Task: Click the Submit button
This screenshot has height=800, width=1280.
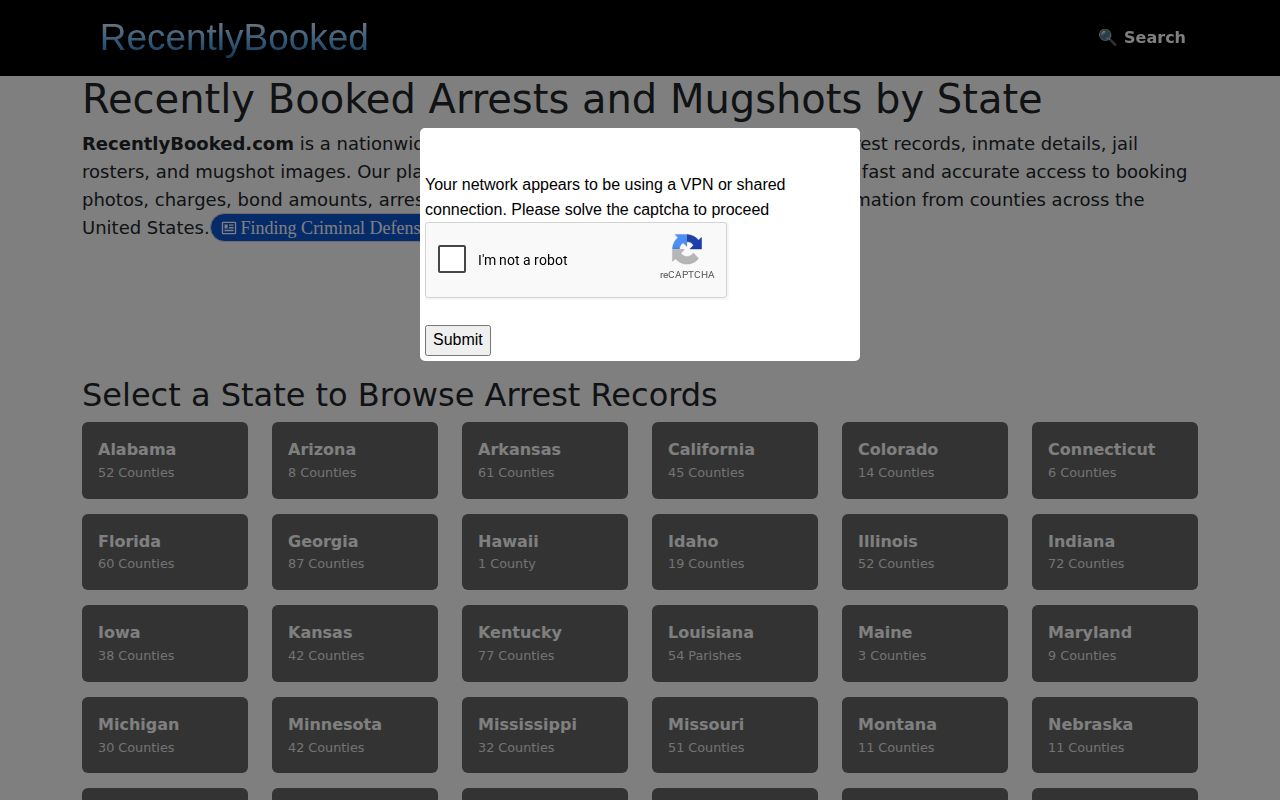Action: click(458, 340)
